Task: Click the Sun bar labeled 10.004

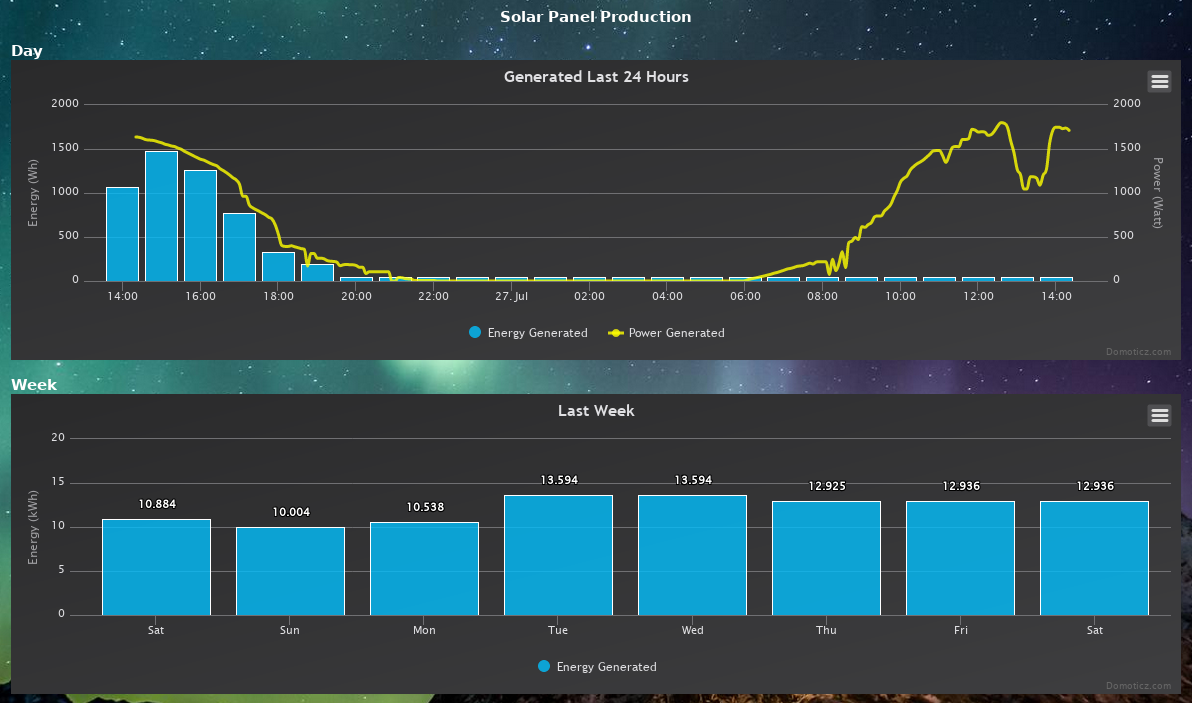Action: point(290,571)
